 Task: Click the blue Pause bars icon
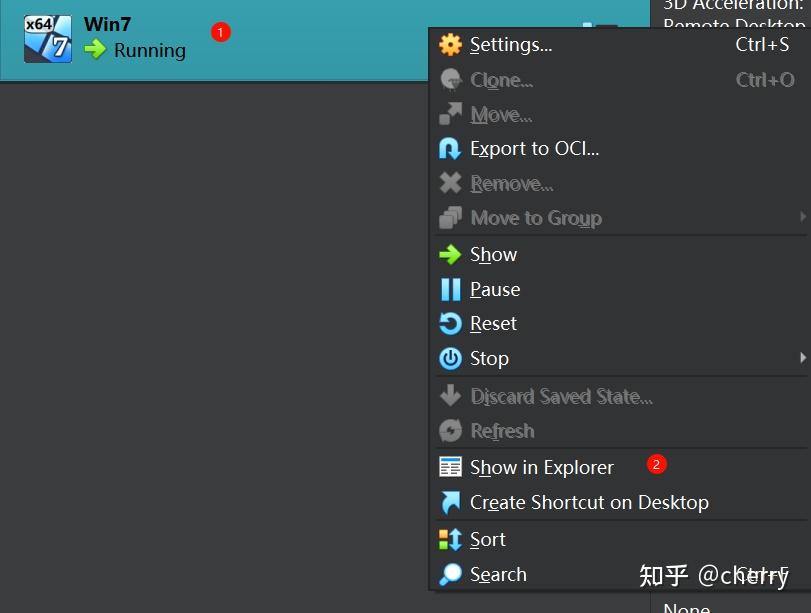tap(450, 289)
